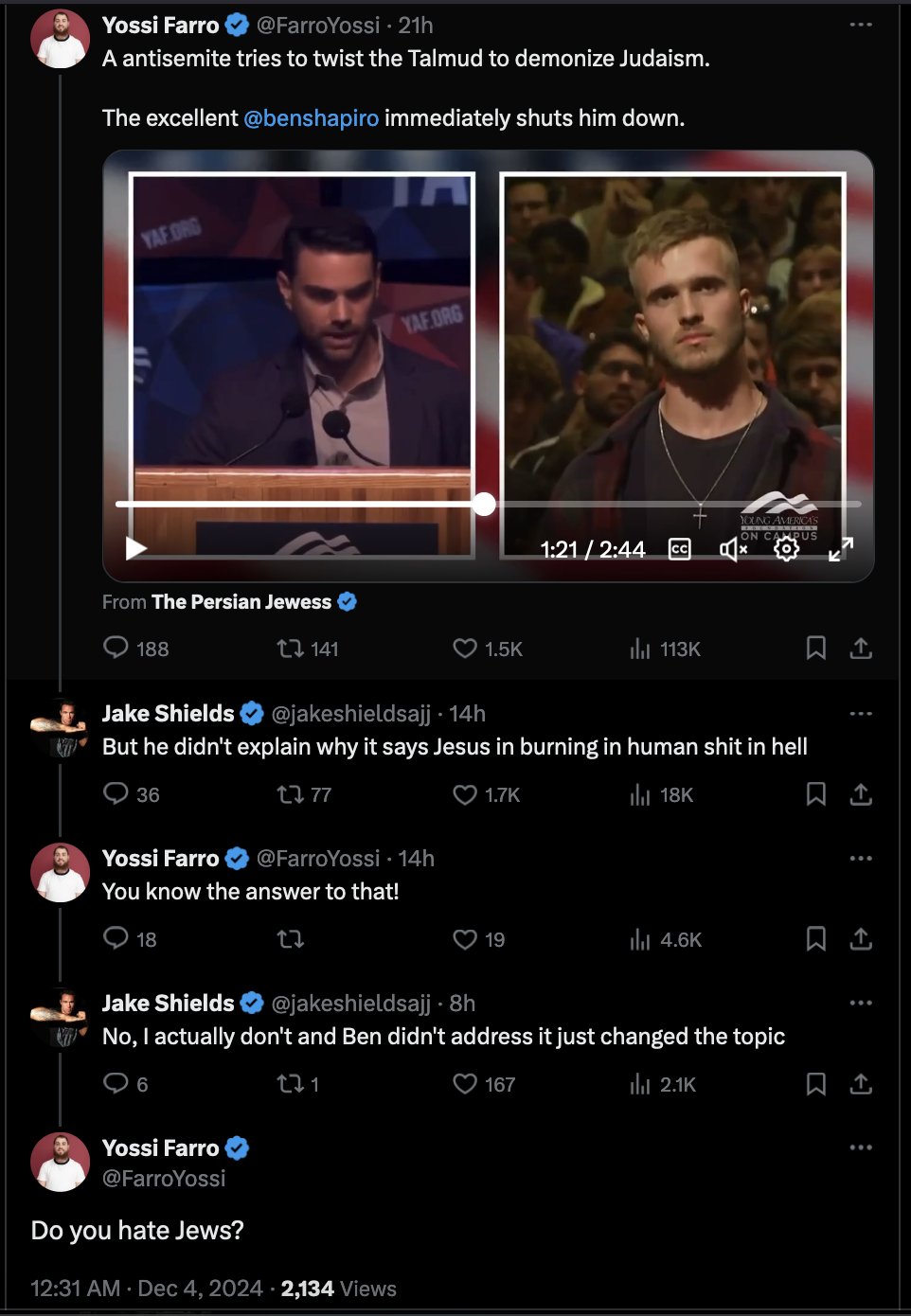Open video settings gear
911x1316 pixels.
(786, 549)
